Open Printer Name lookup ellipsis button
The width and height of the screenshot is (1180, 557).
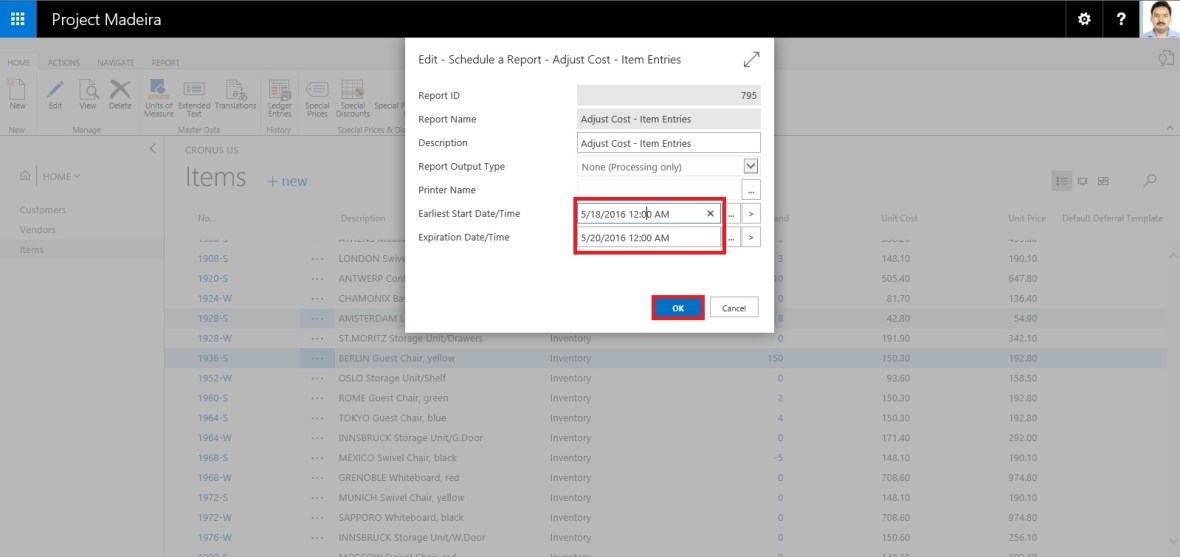click(x=751, y=190)
